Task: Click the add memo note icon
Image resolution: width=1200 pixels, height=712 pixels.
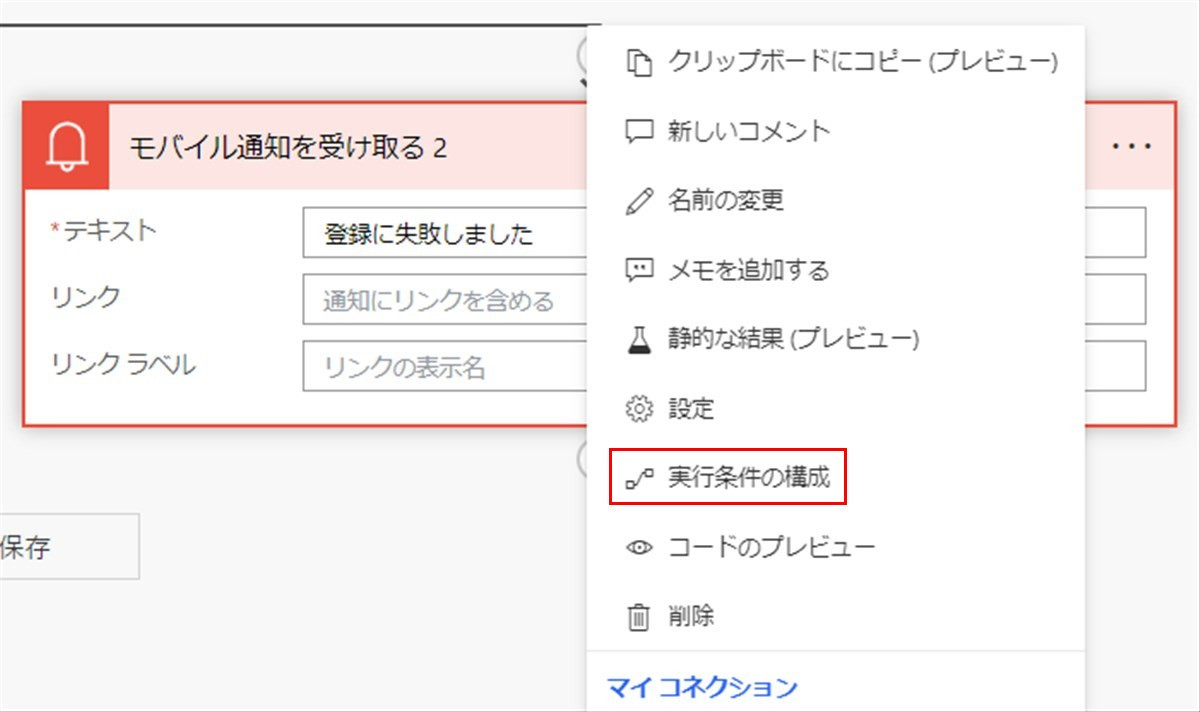Action: pos(638,270)
